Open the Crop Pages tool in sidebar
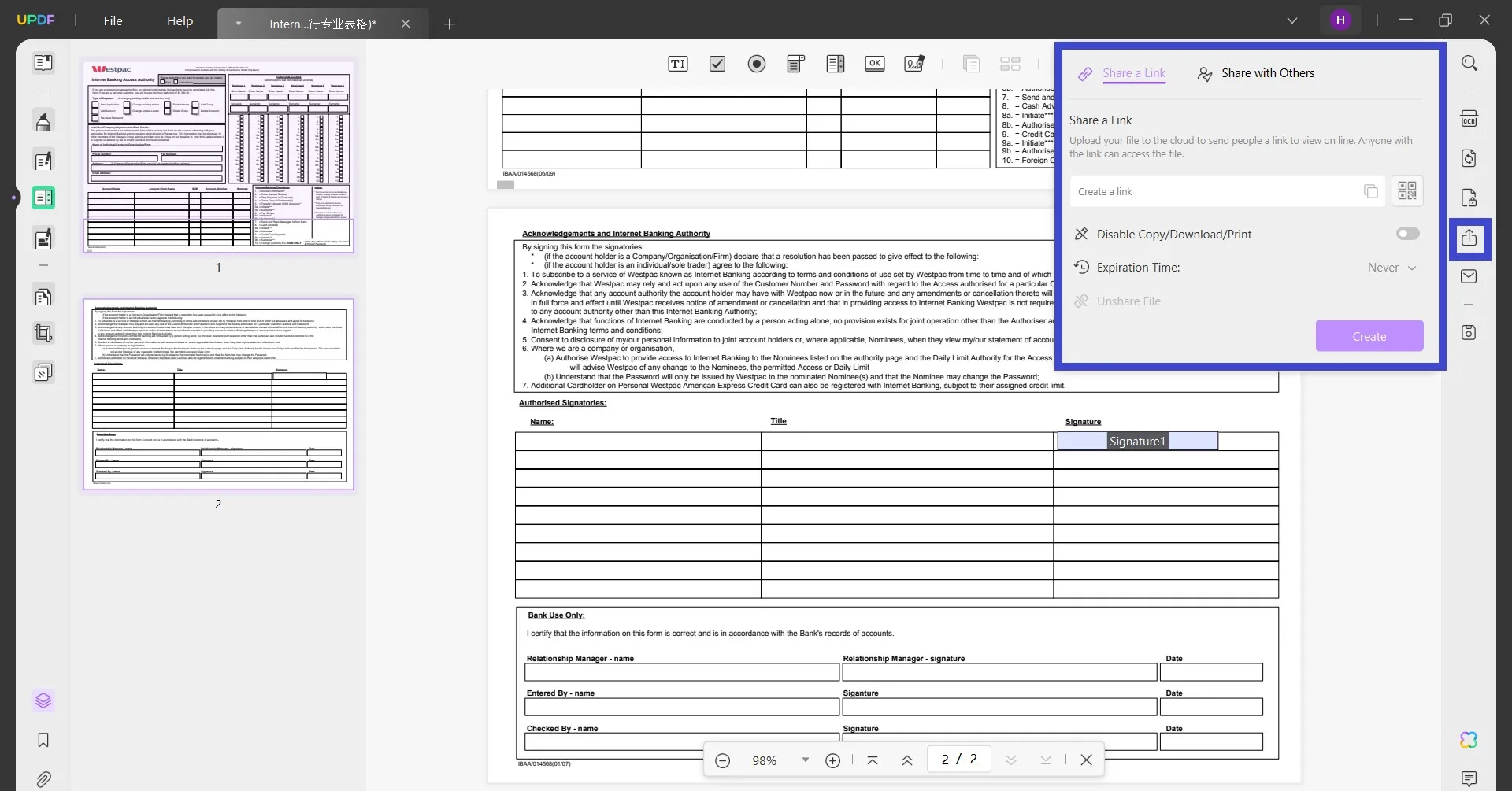The image size is (1512, 791). click(43, 334)
